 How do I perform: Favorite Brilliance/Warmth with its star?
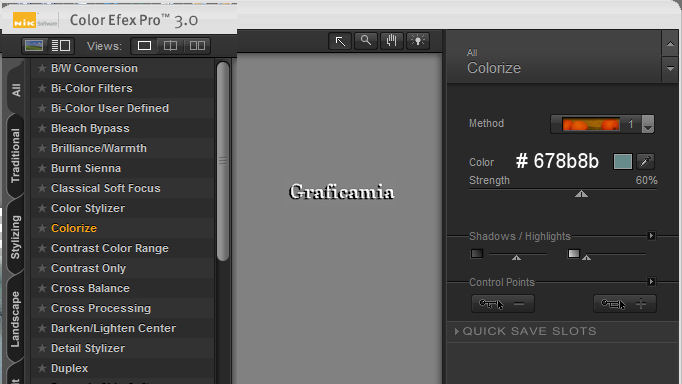coord(42,148)
